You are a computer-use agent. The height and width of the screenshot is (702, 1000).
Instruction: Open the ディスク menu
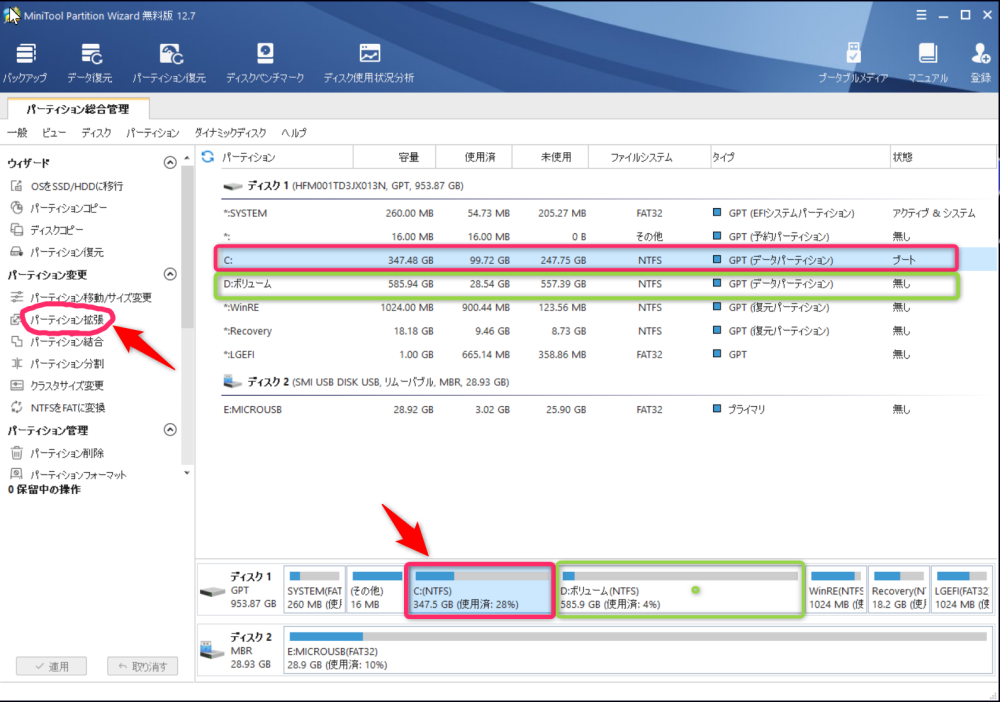[96, 133]
